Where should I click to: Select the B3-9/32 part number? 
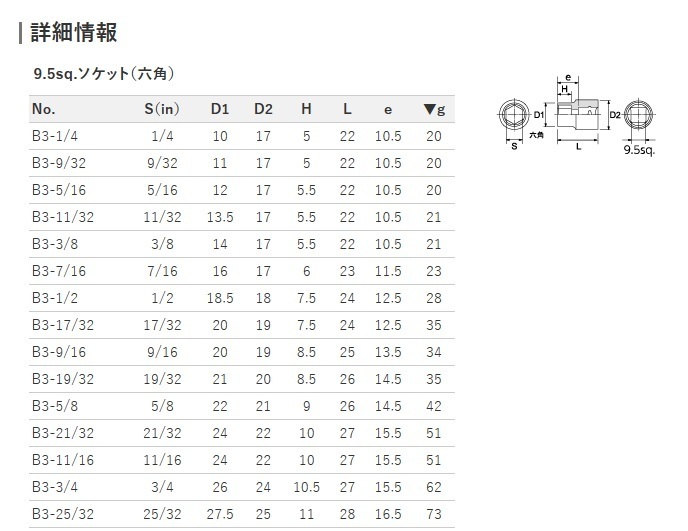coord(59,163)
